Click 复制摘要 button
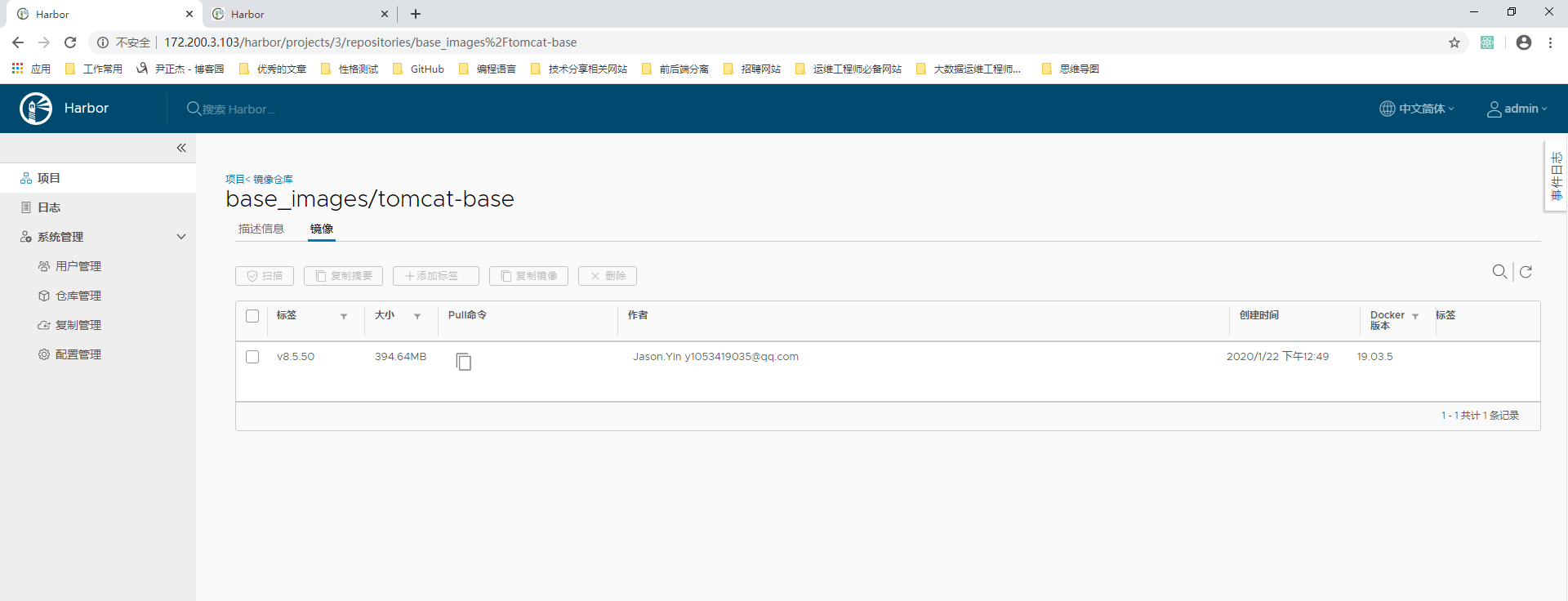Image resolution: width=1568 pixels, height=601 pixels. tap(343, 276)
